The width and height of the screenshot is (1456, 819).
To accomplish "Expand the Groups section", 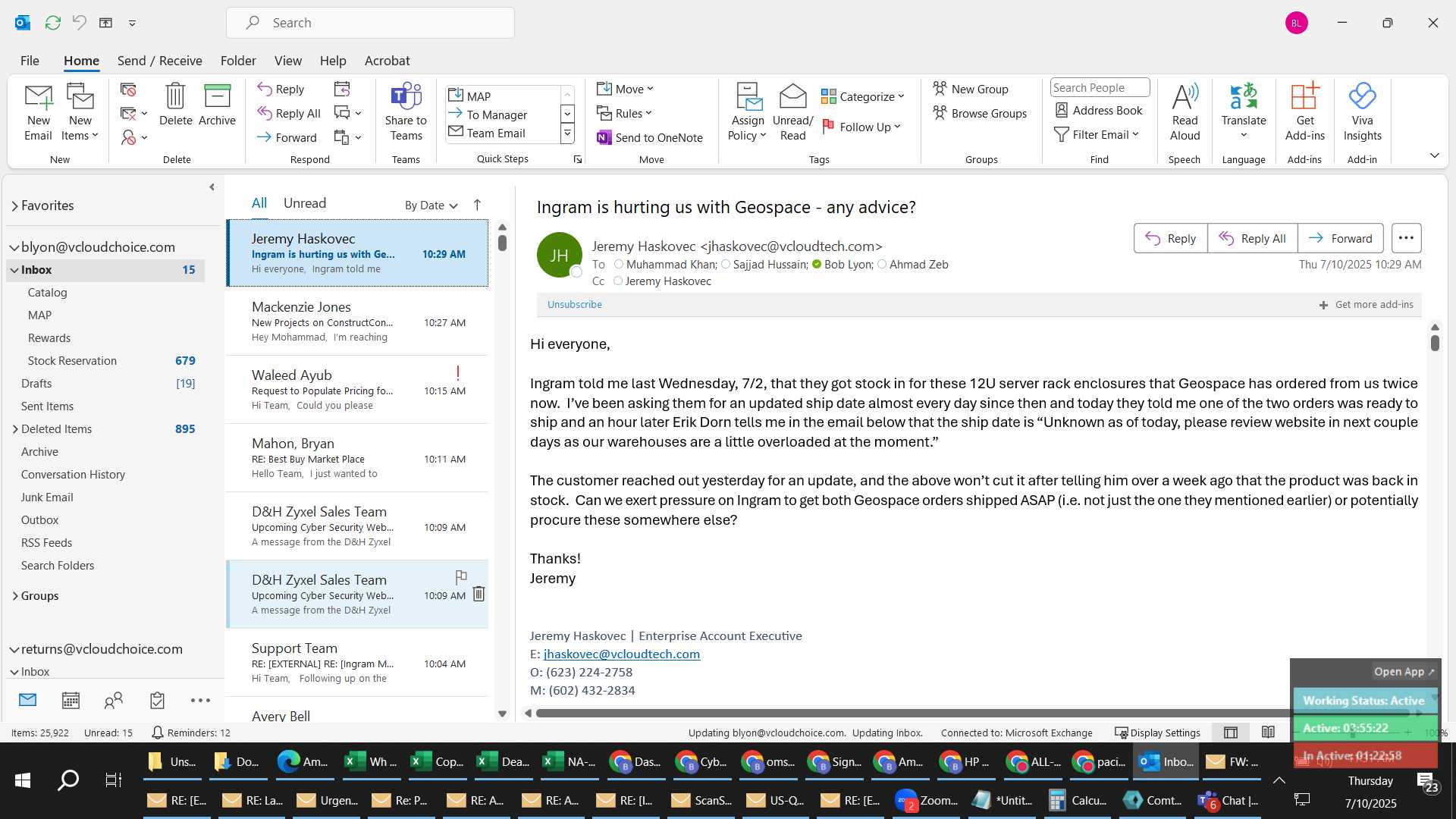I will [15, 596].
